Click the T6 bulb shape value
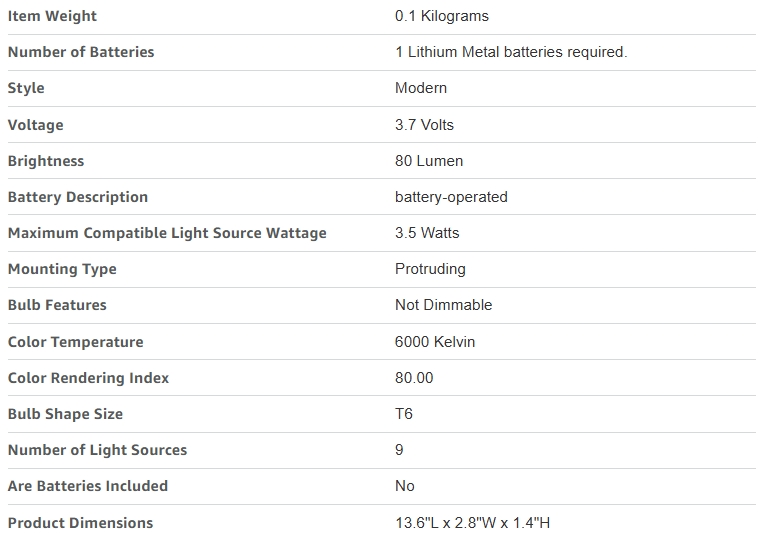Screen dimensions: 764x534 tap(404, 414)
